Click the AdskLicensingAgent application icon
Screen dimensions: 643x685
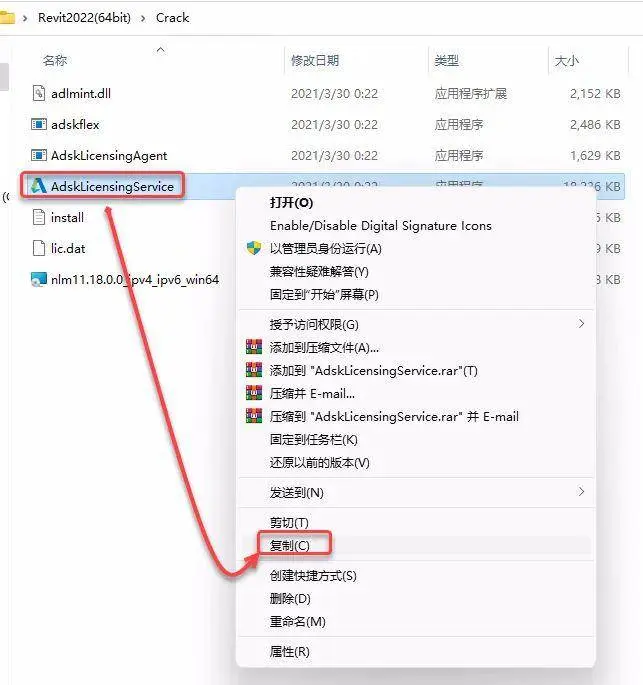point(38,155)
